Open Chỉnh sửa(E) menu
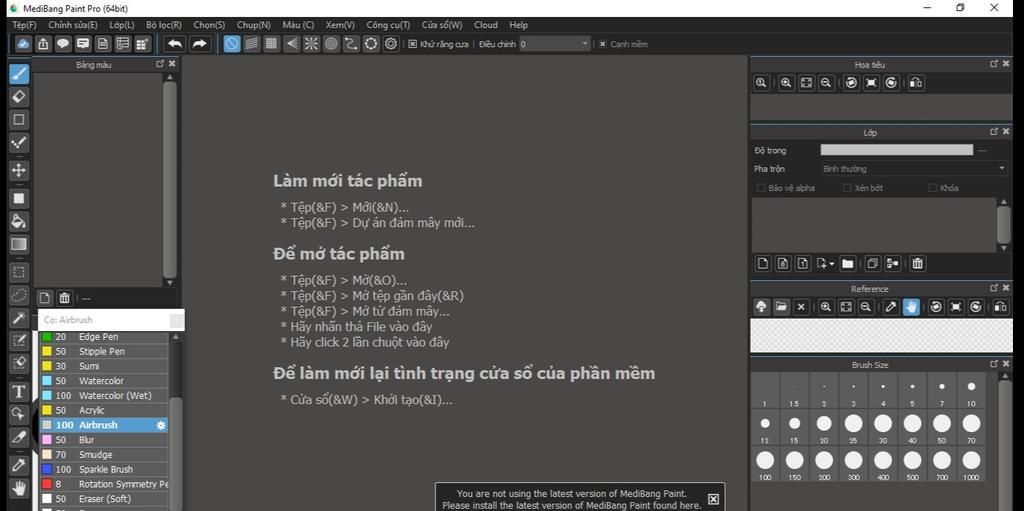1024x511 pixels. click(x=72, y=25)
